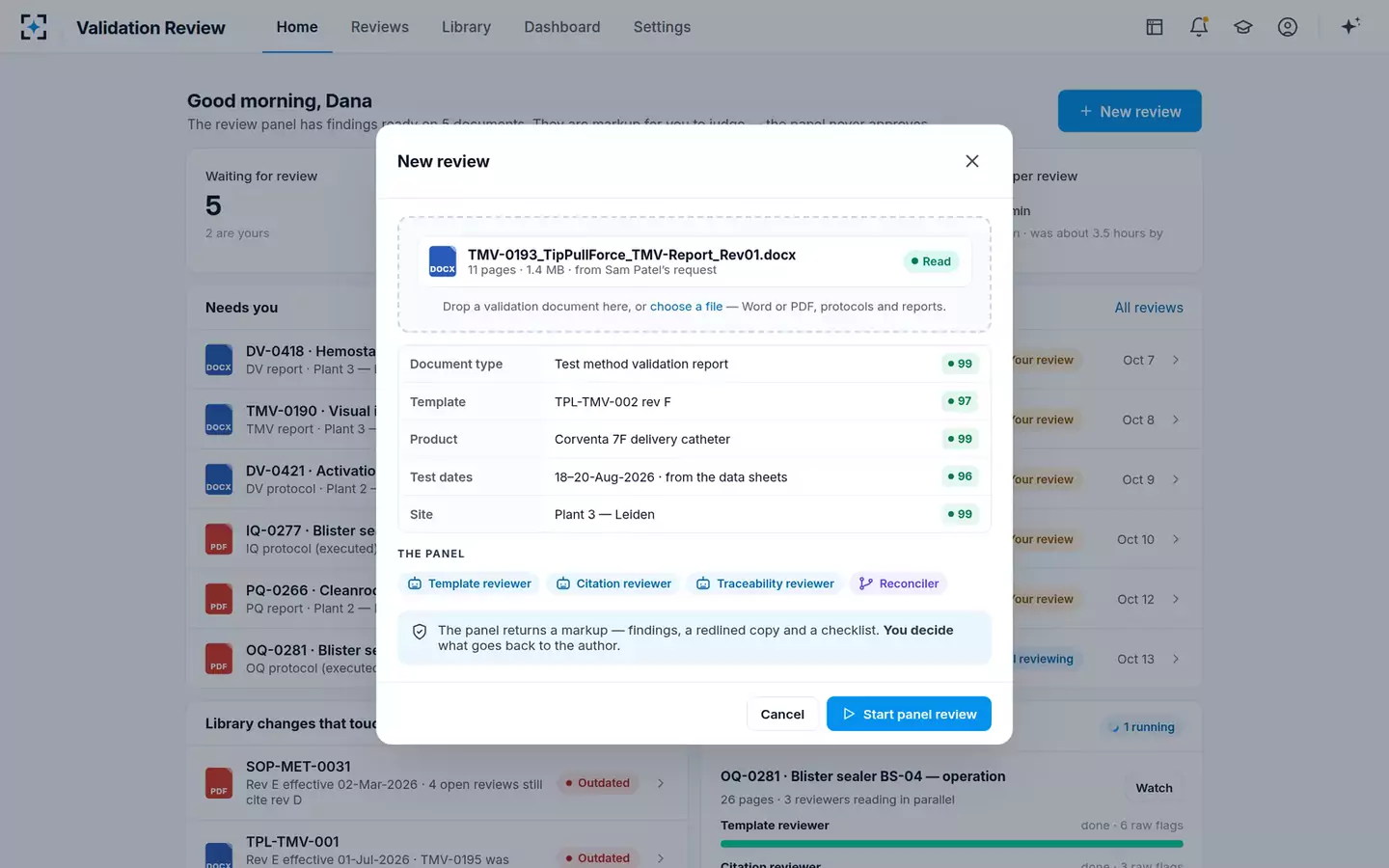This screenshot has width=1389, height=868.
Task: Click the '1 running' status badge
Action: [1142, 727]
